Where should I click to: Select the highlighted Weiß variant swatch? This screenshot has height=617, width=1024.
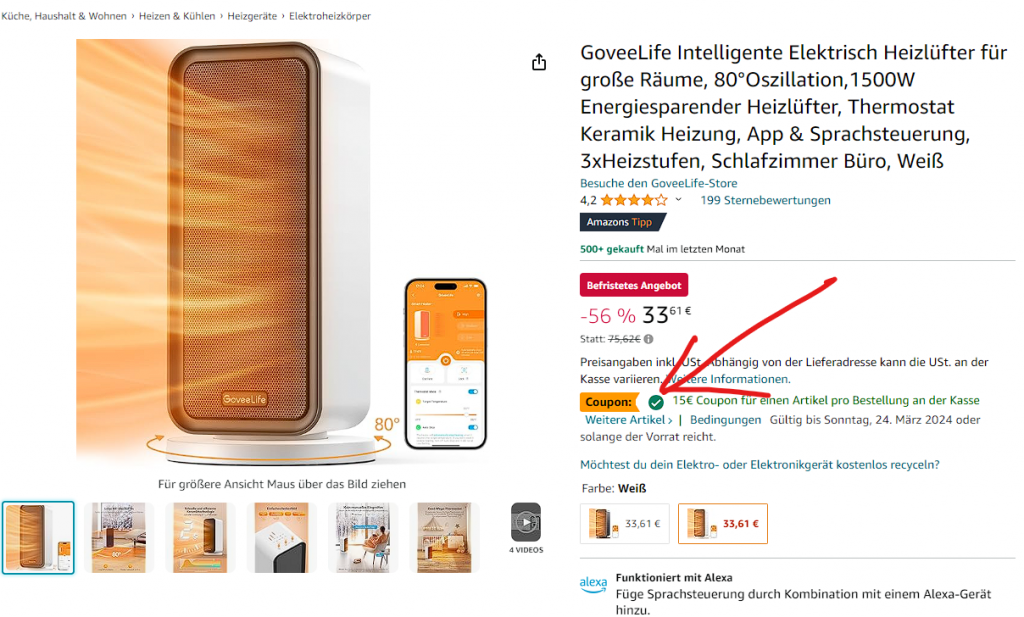coord(723,524)
